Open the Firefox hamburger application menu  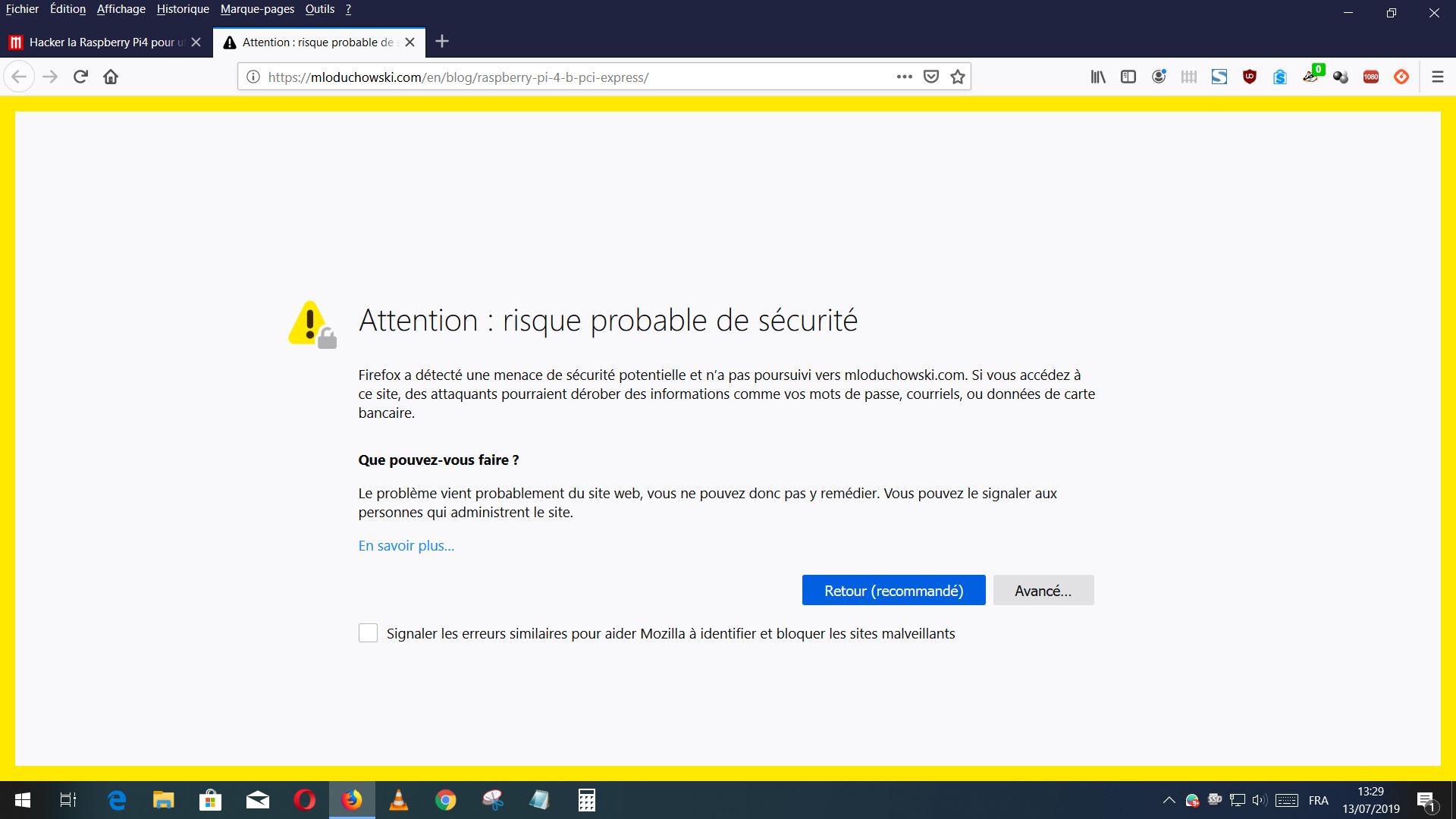pos(1437,77)
